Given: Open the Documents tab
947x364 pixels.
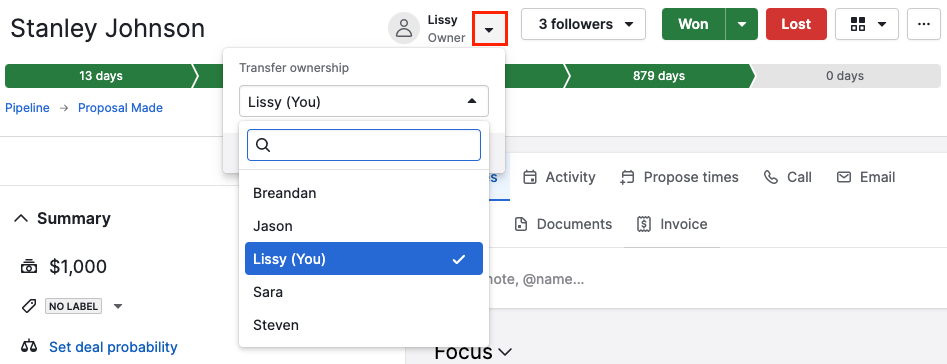Looking at the screenshot, I should (563, 224).
